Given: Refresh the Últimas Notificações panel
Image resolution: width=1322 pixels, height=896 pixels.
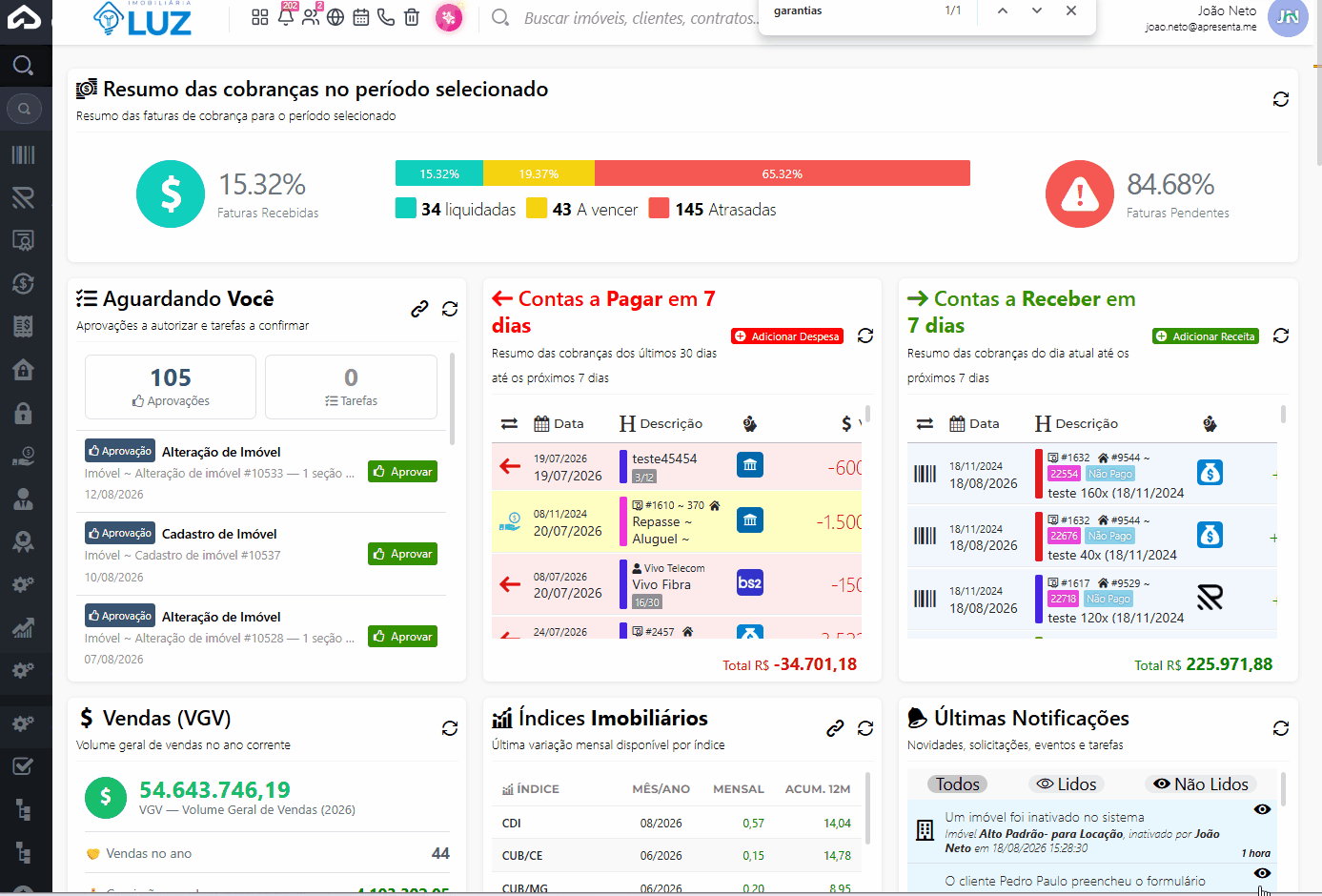Looking at the screenshot, I should pyautogui.click(x=1281, y=728).
